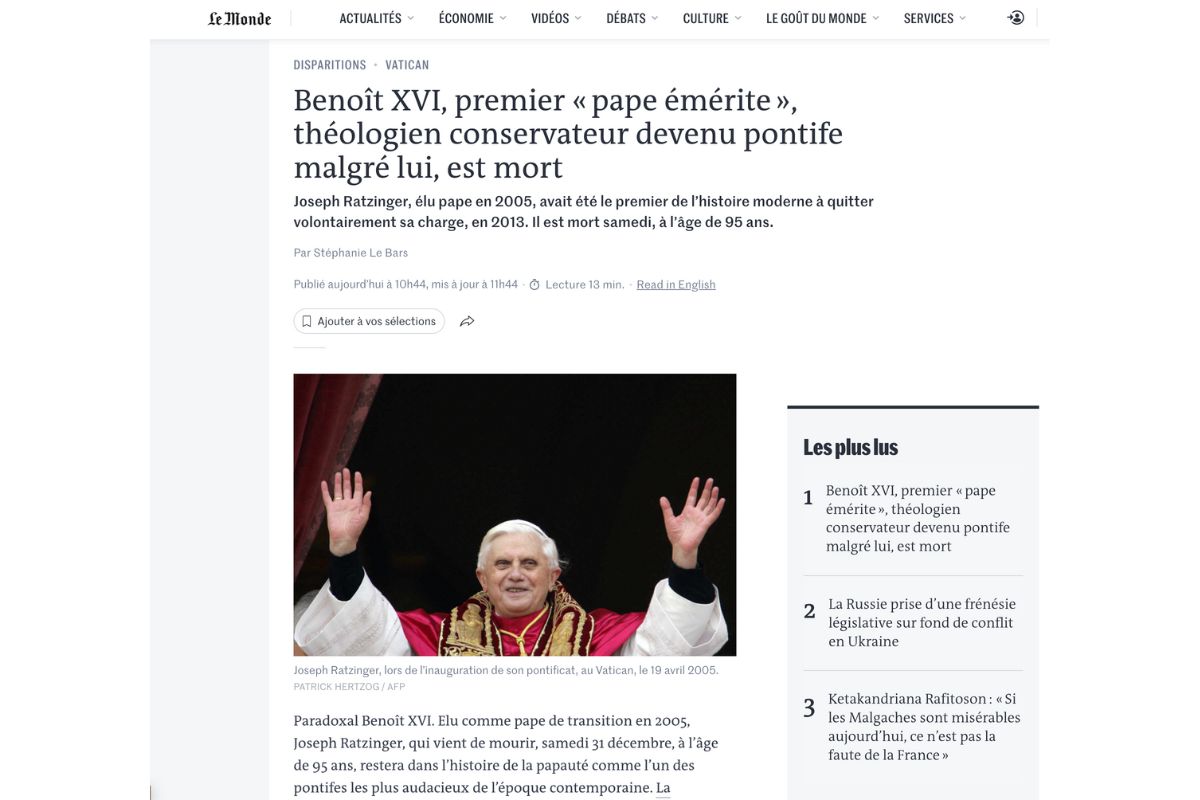Expand the Vidéos dropdown menu

coord(556,18)
